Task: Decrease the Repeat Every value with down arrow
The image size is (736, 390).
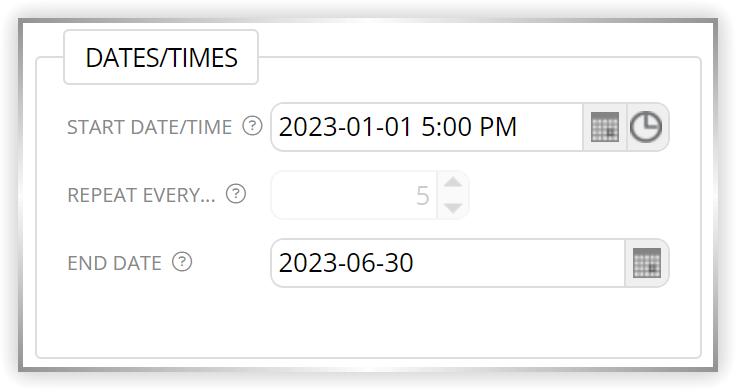Action: coord(452,207)
